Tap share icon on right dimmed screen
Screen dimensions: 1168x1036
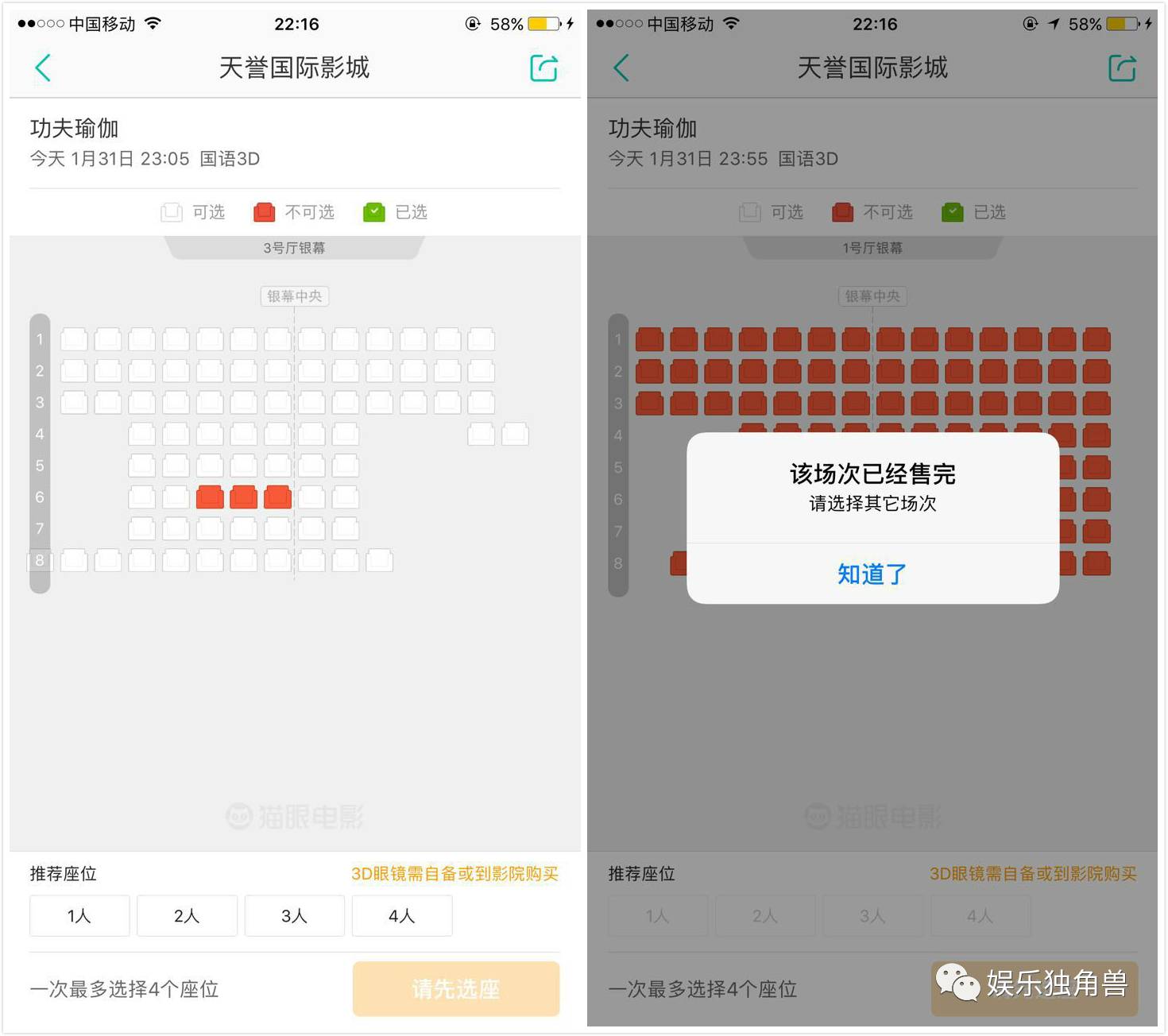point(1123,68)
